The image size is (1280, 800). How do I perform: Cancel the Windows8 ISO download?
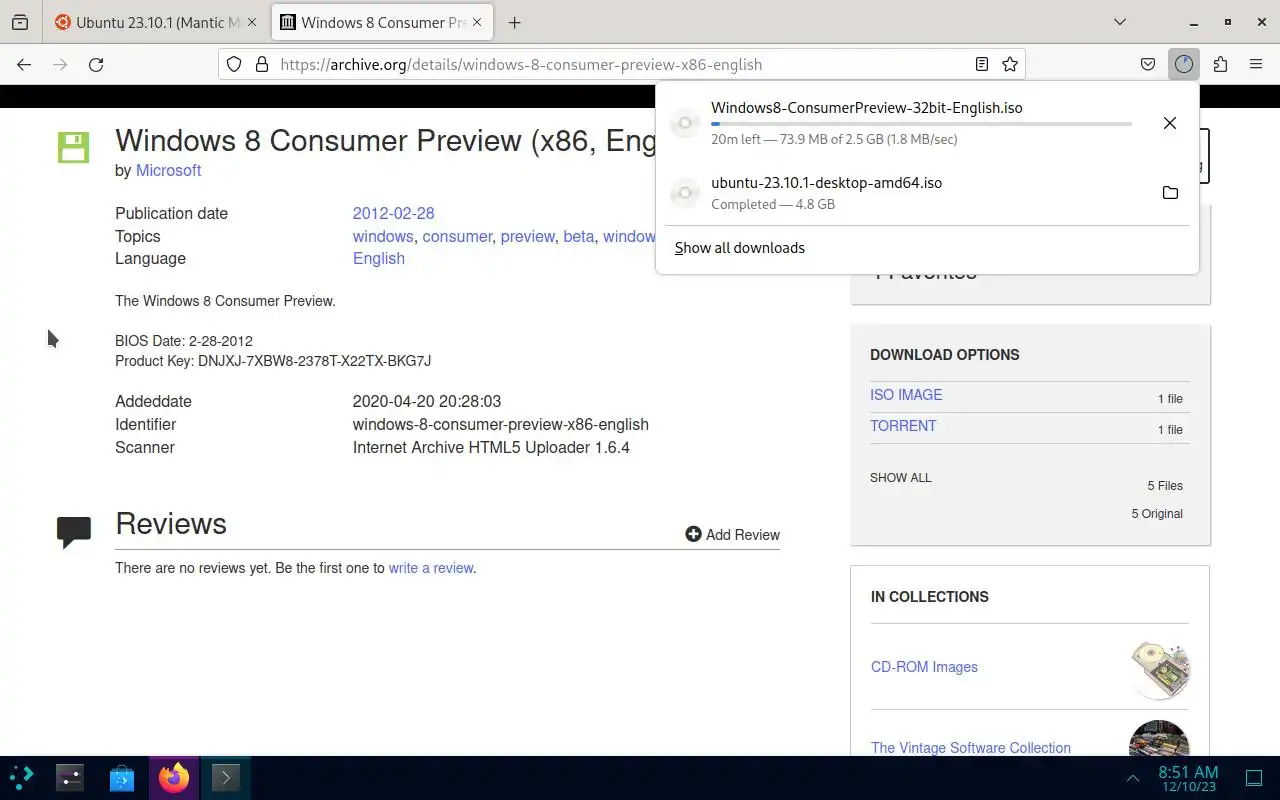[x=1170, y=123]
